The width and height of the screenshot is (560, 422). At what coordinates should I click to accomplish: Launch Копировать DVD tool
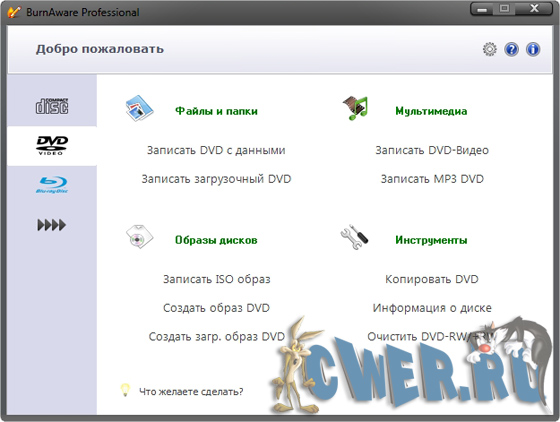click(x=432, y=279)
